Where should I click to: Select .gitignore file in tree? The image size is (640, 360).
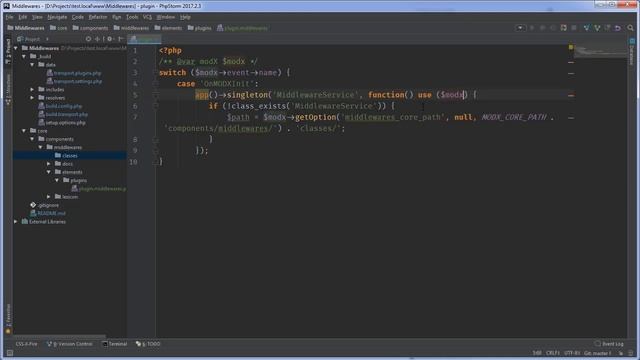(45, 205)
